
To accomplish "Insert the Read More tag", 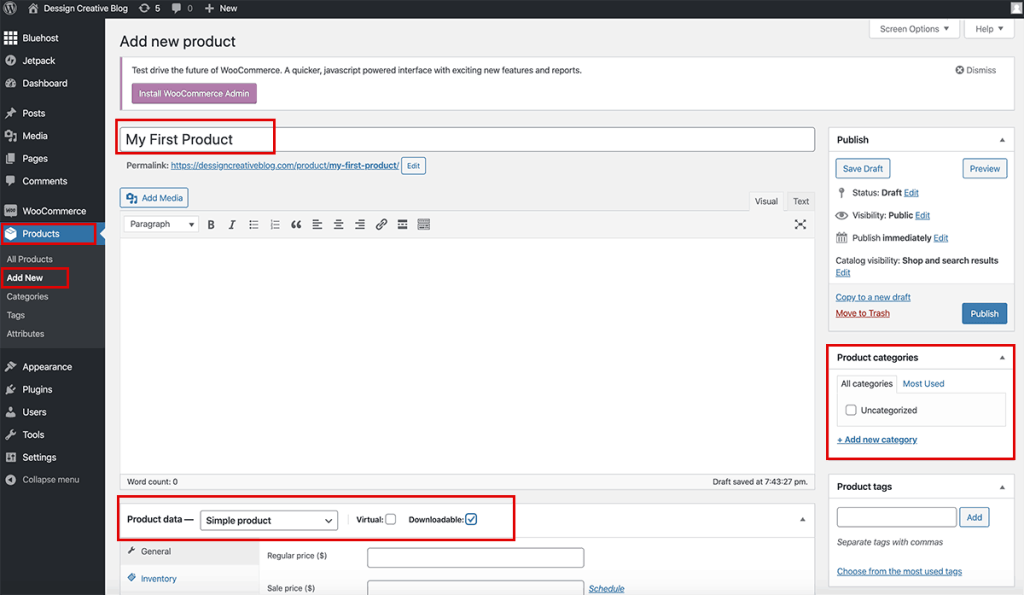I will [x=402, y=225].
